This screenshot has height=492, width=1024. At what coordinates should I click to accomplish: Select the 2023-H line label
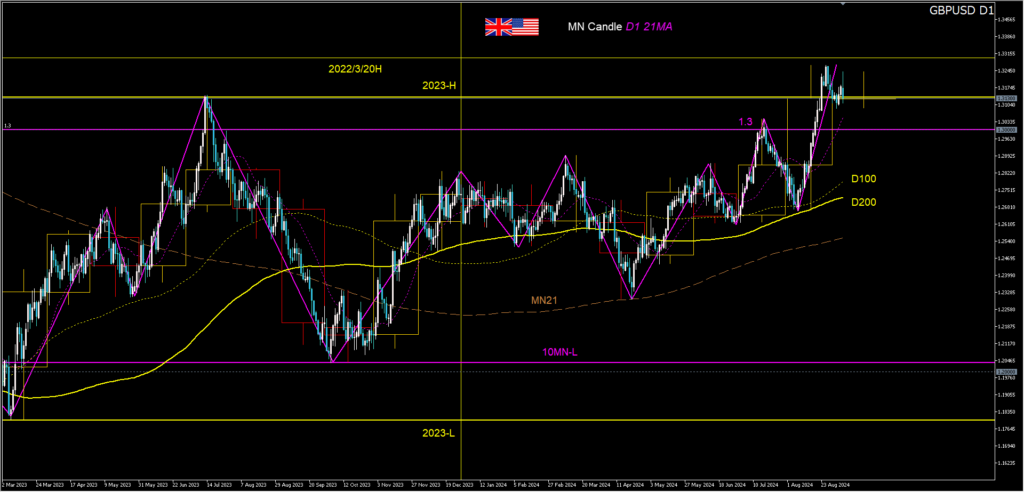(439, 86)
